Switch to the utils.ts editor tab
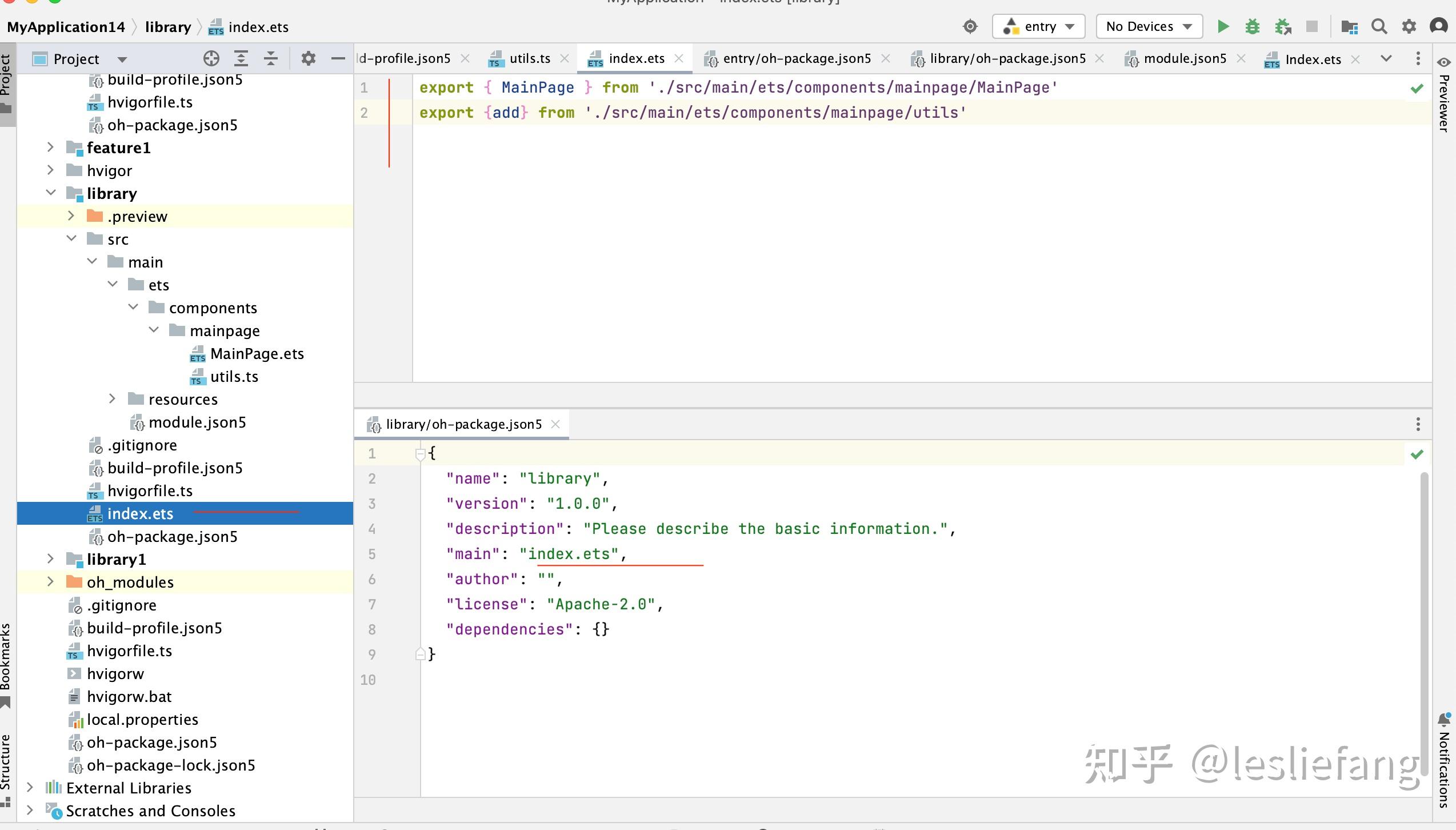This screenshot has width=1456, height=830. point(529,59)
